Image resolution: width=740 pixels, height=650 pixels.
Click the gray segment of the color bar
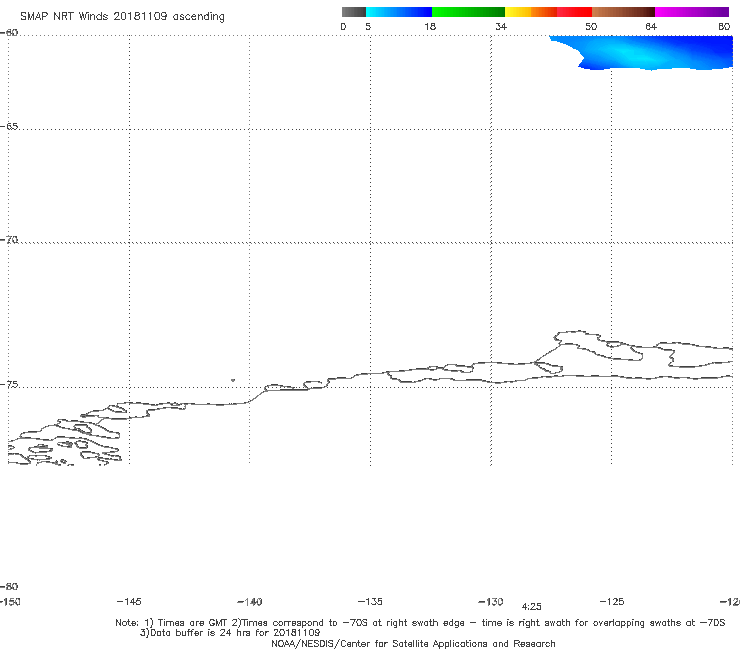coord(354,12)
